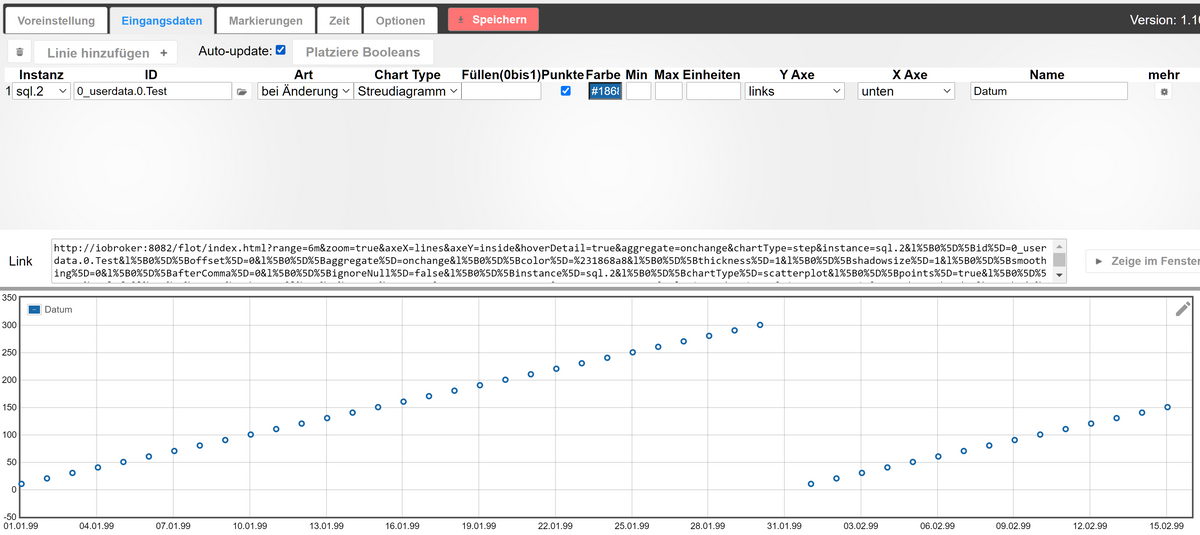Image resolution: width=1200 pixels, height=535 pixels.
Task: Click the Datum legend label
Action: pos(58,310)
